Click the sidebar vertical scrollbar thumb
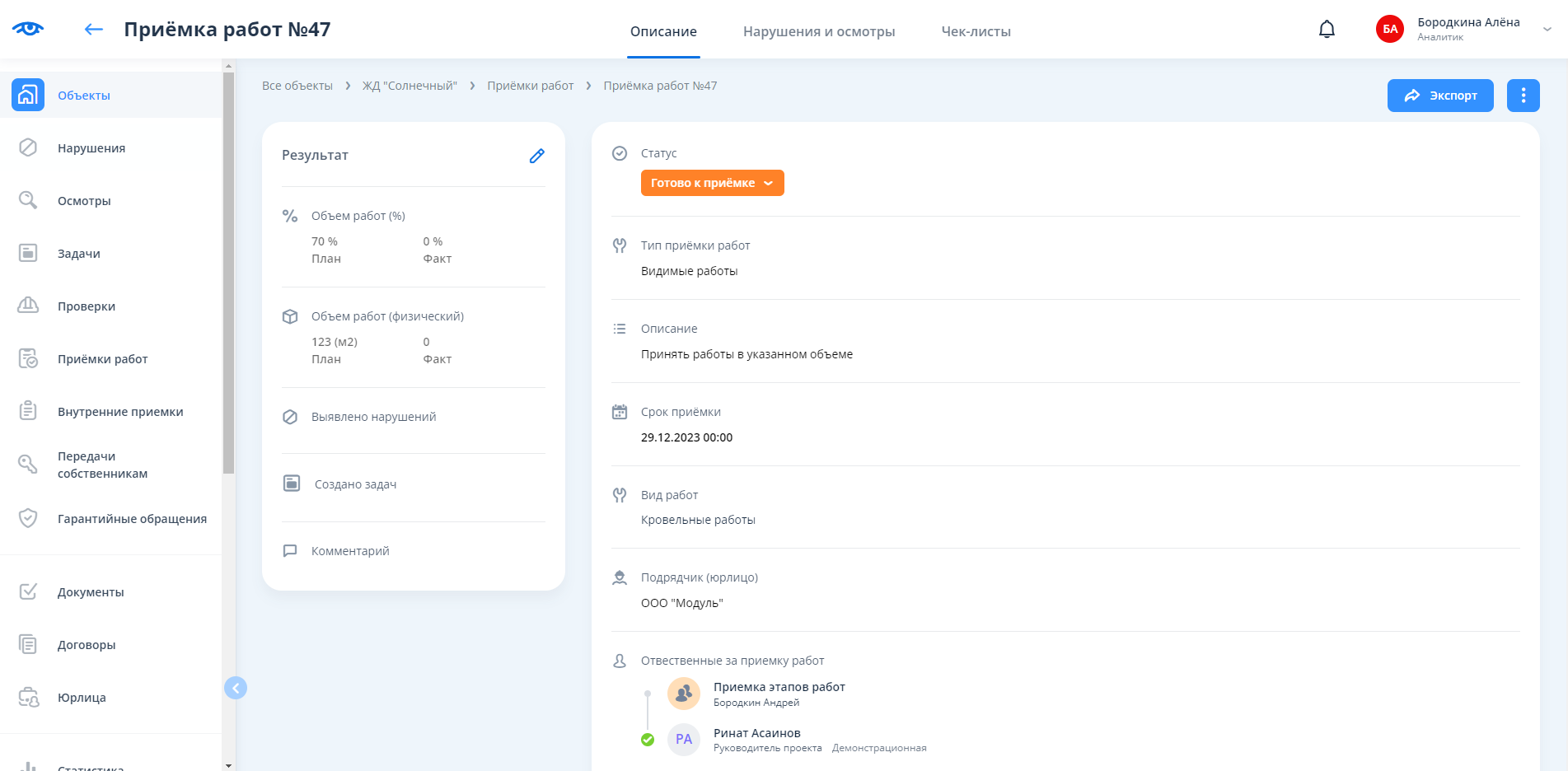Screen dimensions: 1568x771 pos(228,272)
